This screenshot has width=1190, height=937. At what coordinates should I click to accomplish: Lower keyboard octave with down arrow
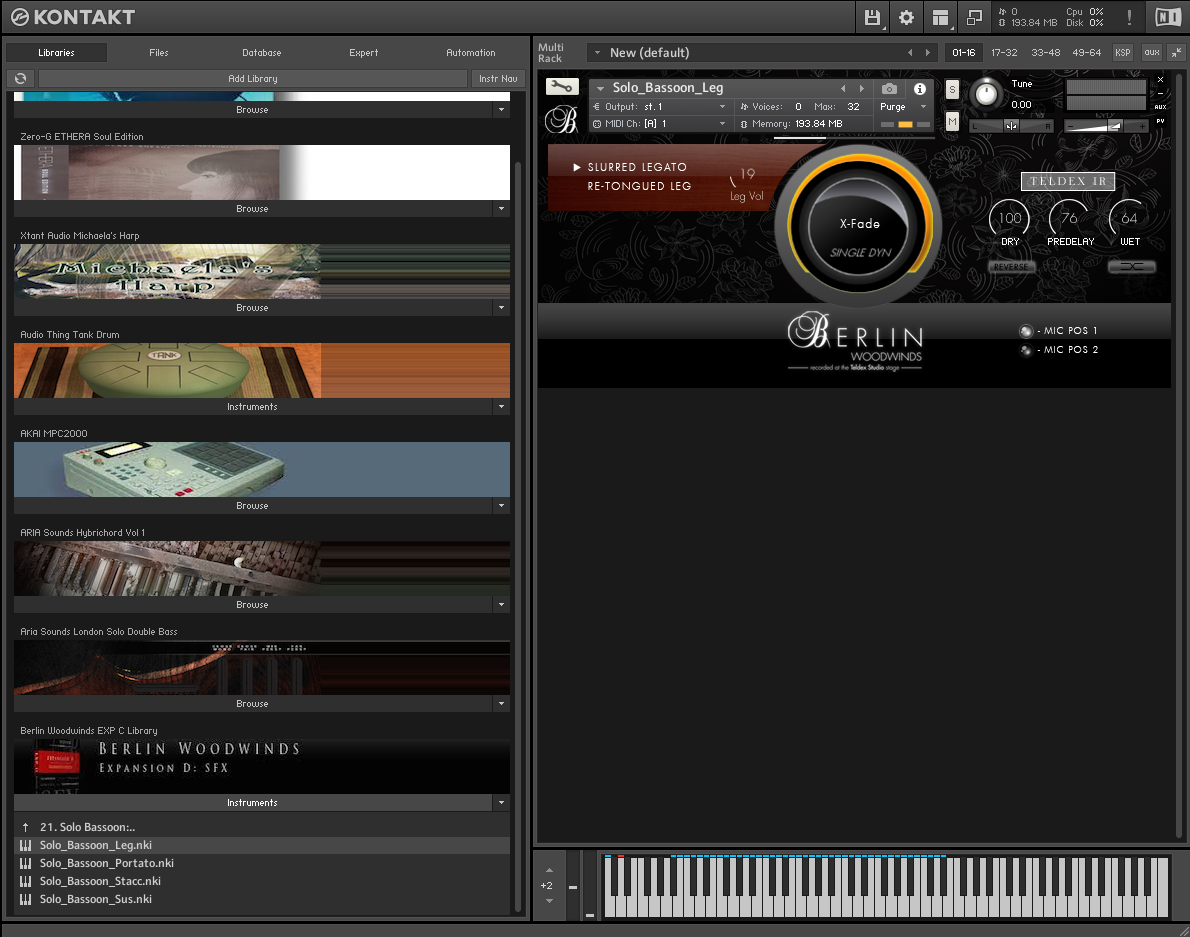(549, 901)
